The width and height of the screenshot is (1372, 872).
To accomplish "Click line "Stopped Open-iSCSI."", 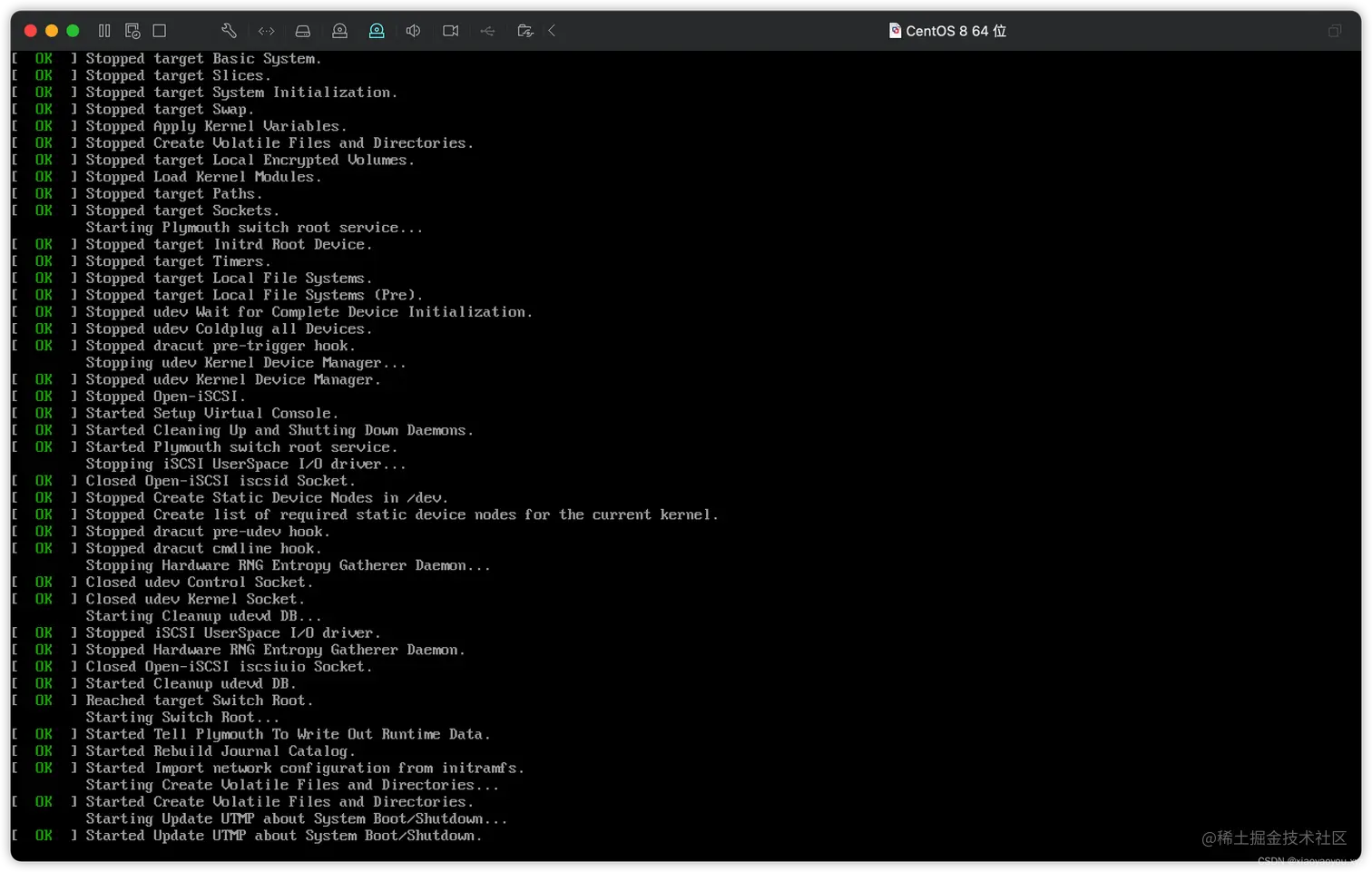I will click(165, 397).
